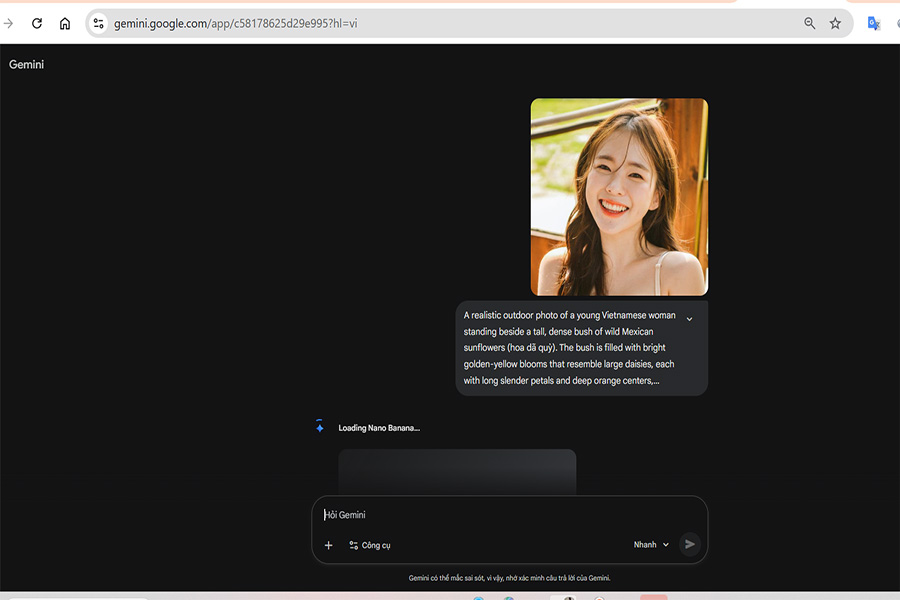The image size is (900, 600).
Task: Go to browser home page icon
Action: [x=65, y=23]
